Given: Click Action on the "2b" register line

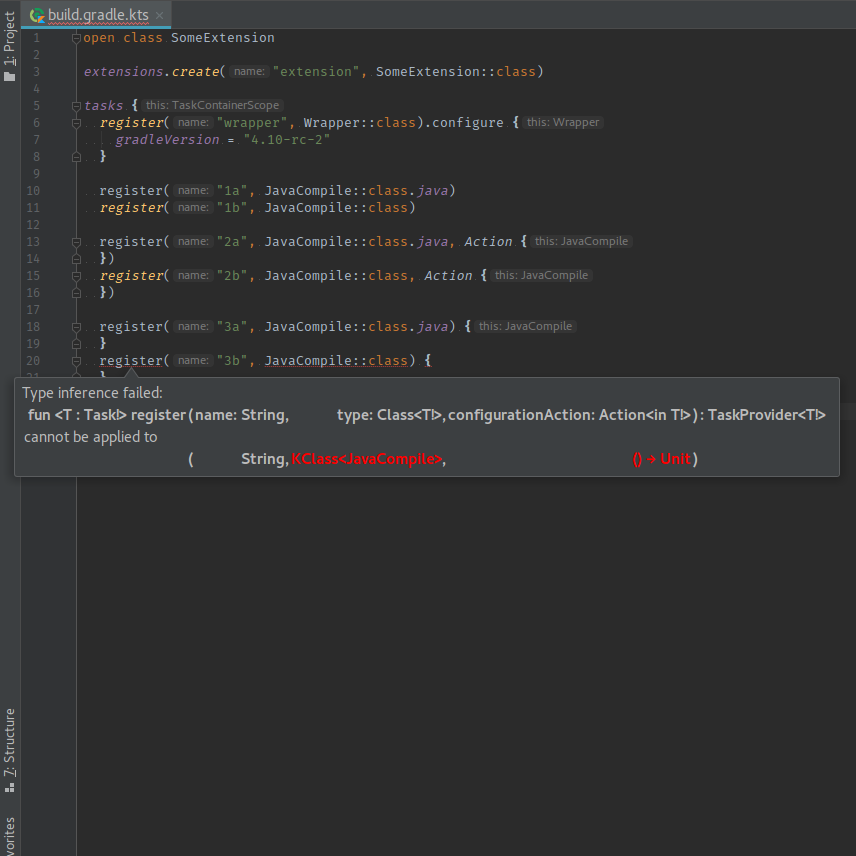Looking at the screenshot, I should click(449, 275).
